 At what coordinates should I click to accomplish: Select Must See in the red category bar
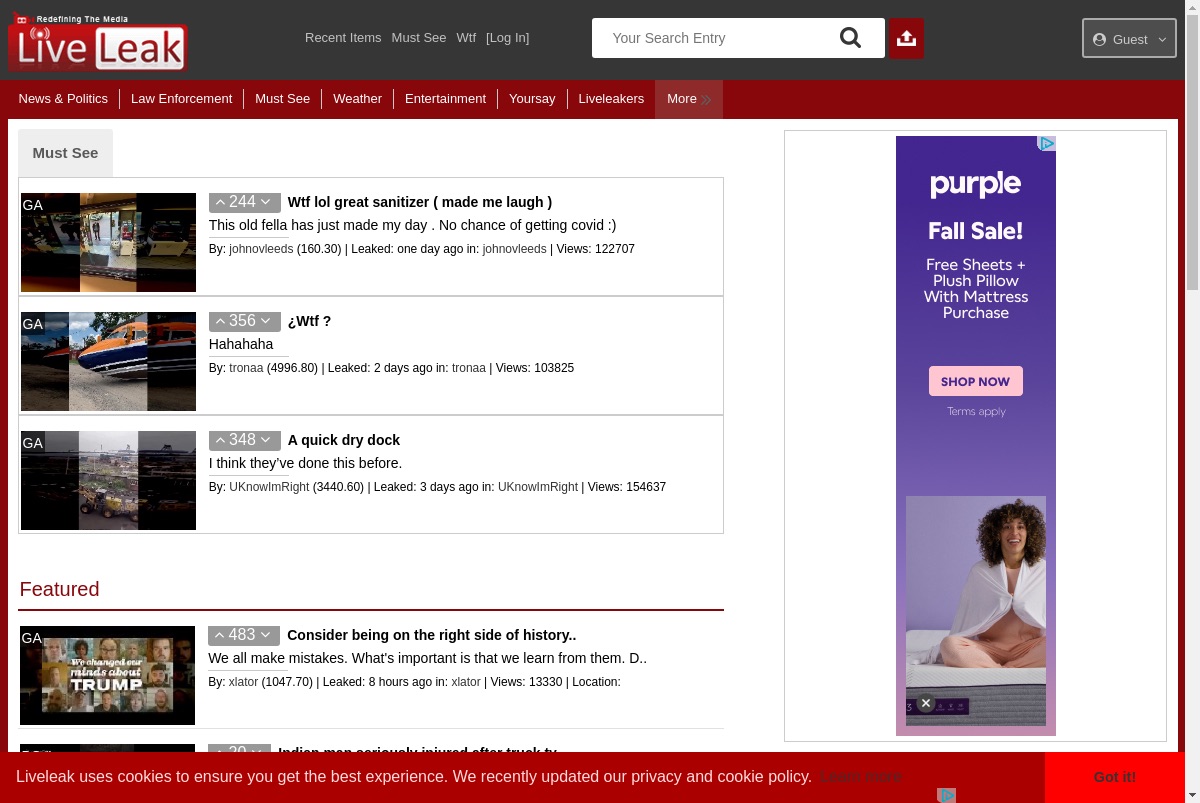click(x=282, y=99)
